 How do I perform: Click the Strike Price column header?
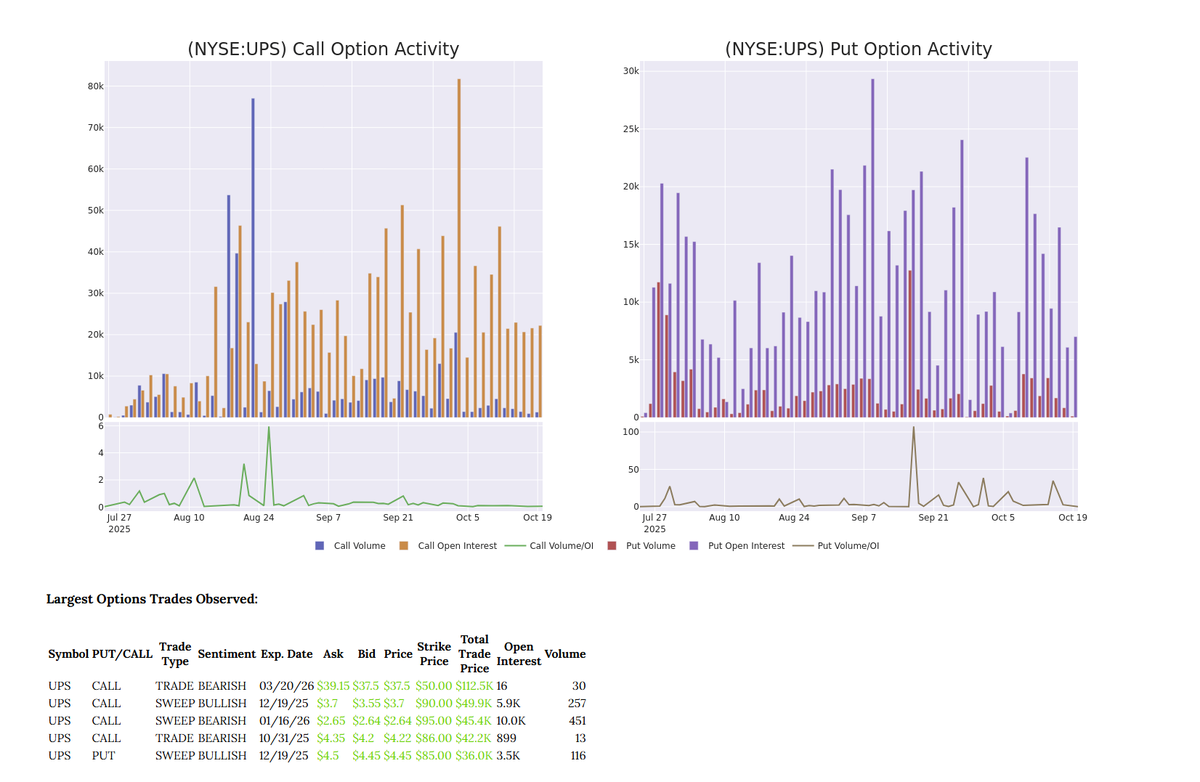tap(434, 654)
